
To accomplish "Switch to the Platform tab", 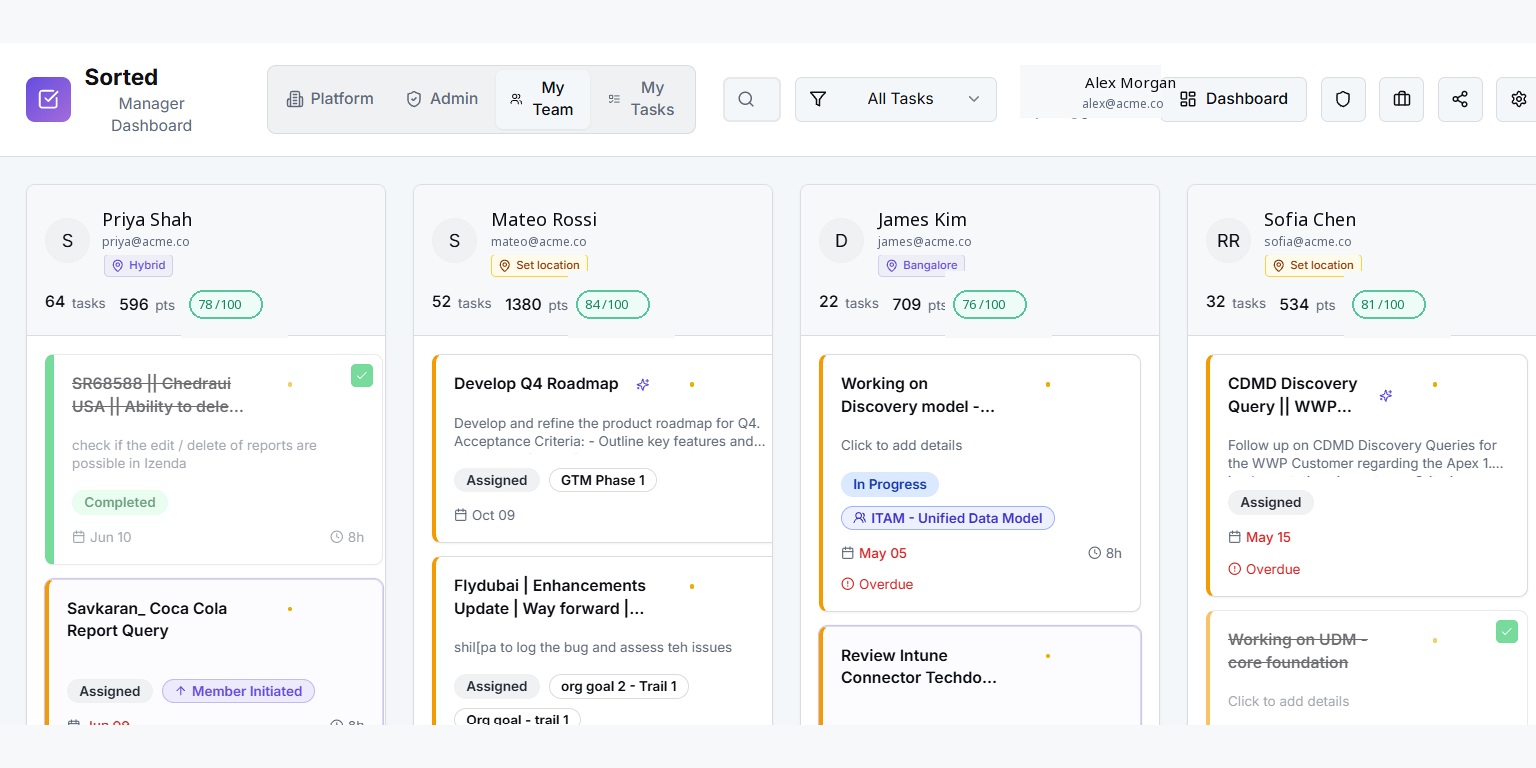I will [x=330, y=99].
